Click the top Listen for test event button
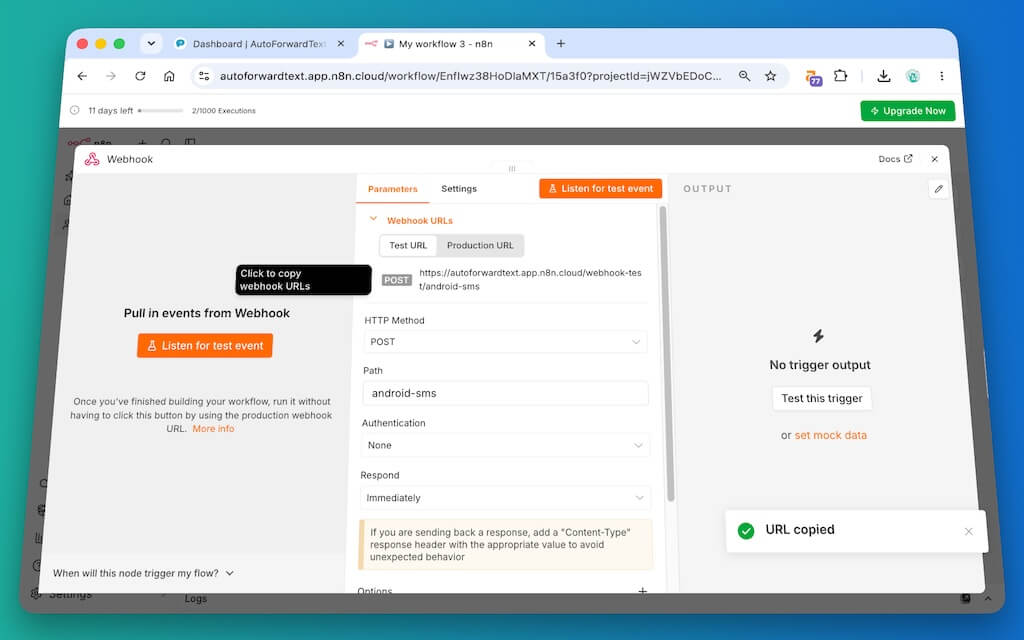The width and height of the screenshot is (1024, 640). [600, 189]
